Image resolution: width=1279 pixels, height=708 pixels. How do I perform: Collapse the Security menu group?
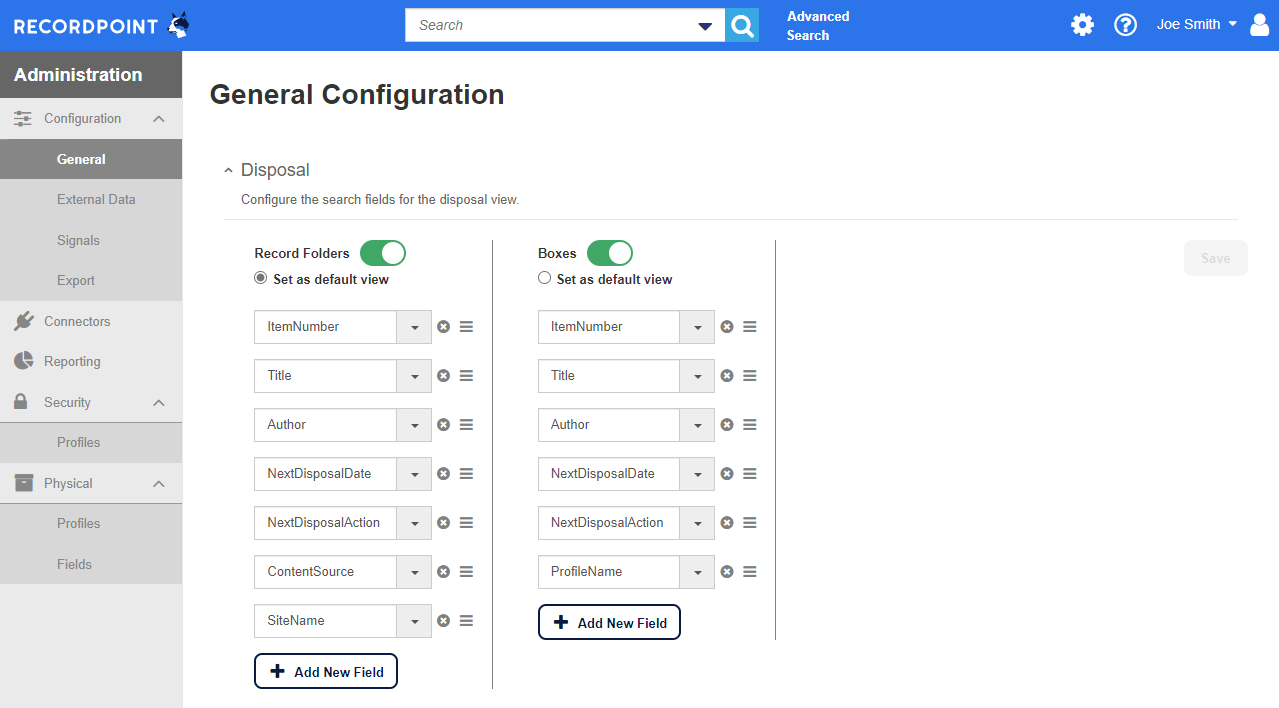[x=158, y=403]
